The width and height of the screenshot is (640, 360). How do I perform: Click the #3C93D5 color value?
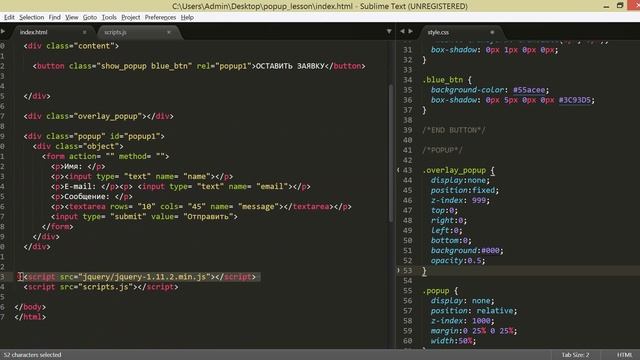tap(574, 100)
